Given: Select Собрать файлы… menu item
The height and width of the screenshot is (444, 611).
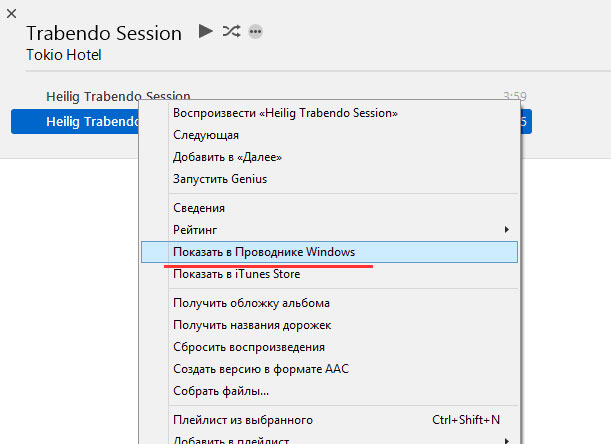Looking at the screenshot, I should [221, 391].
